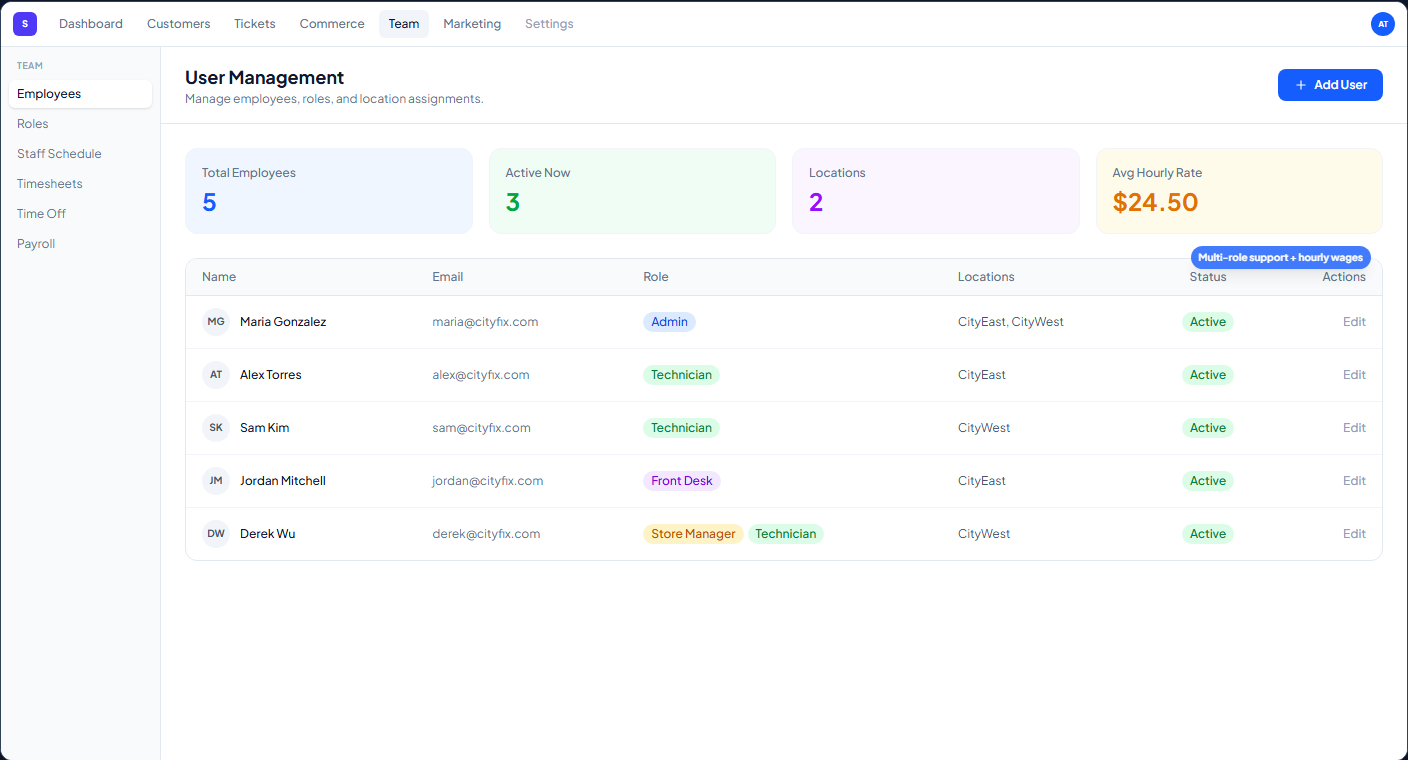
Task: Click Jordan Mitchell's JM avatar
Action: (216, 481)
